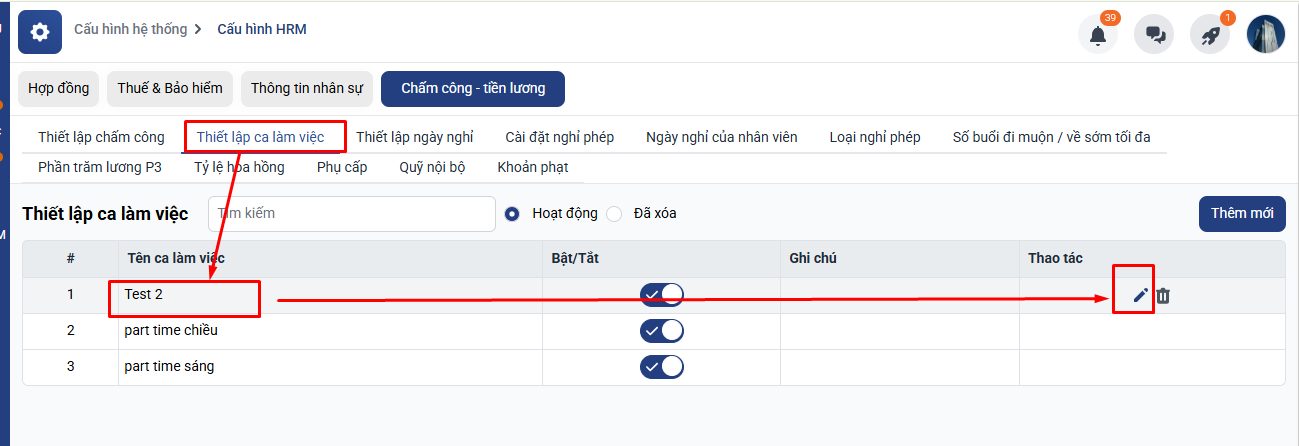Select the Hoạt động radio button
Viewport: 1299px width, 446px height.
[x=513, y=213]
